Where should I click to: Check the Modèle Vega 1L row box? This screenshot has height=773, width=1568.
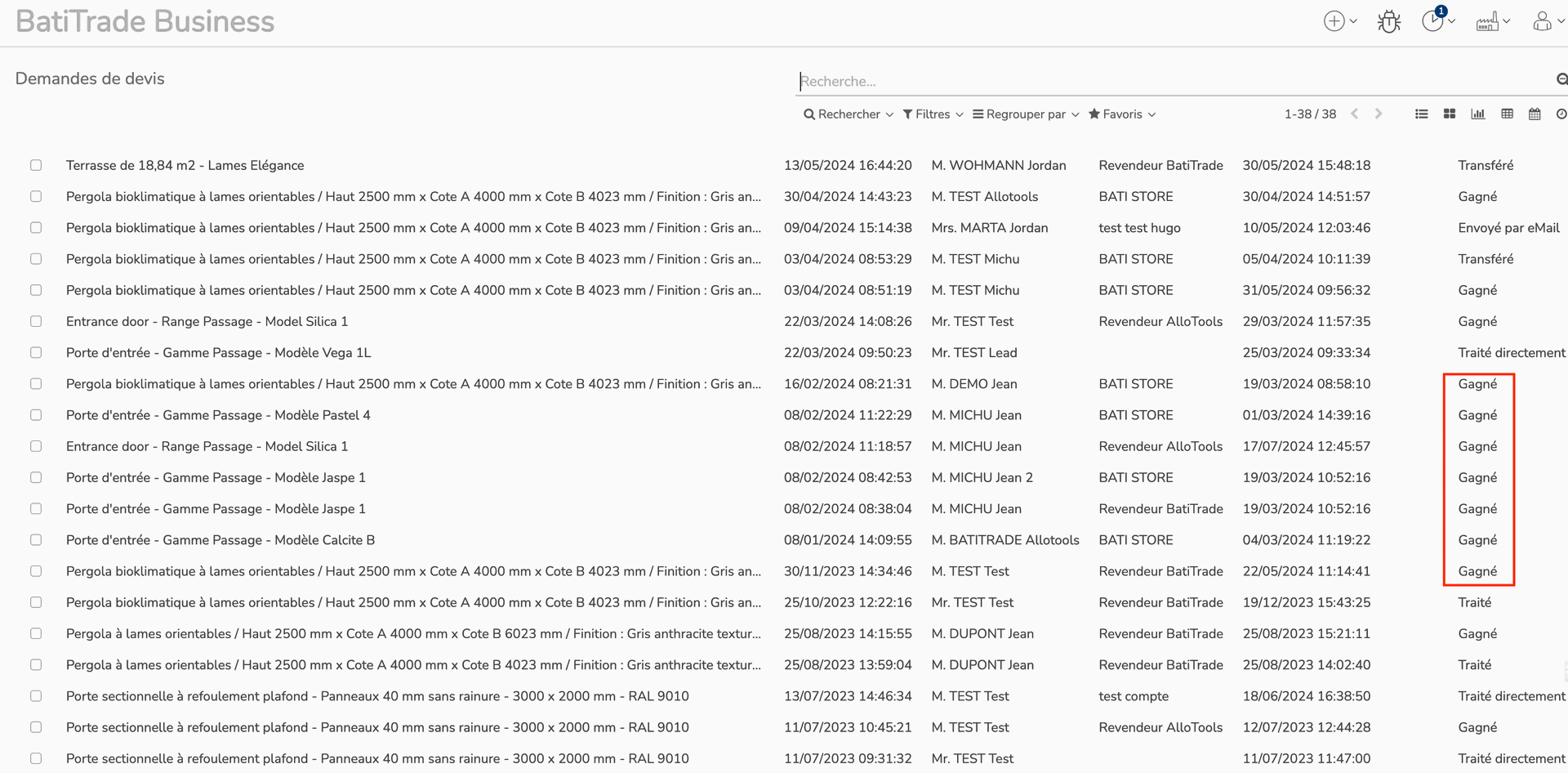[x=36, y=352]
